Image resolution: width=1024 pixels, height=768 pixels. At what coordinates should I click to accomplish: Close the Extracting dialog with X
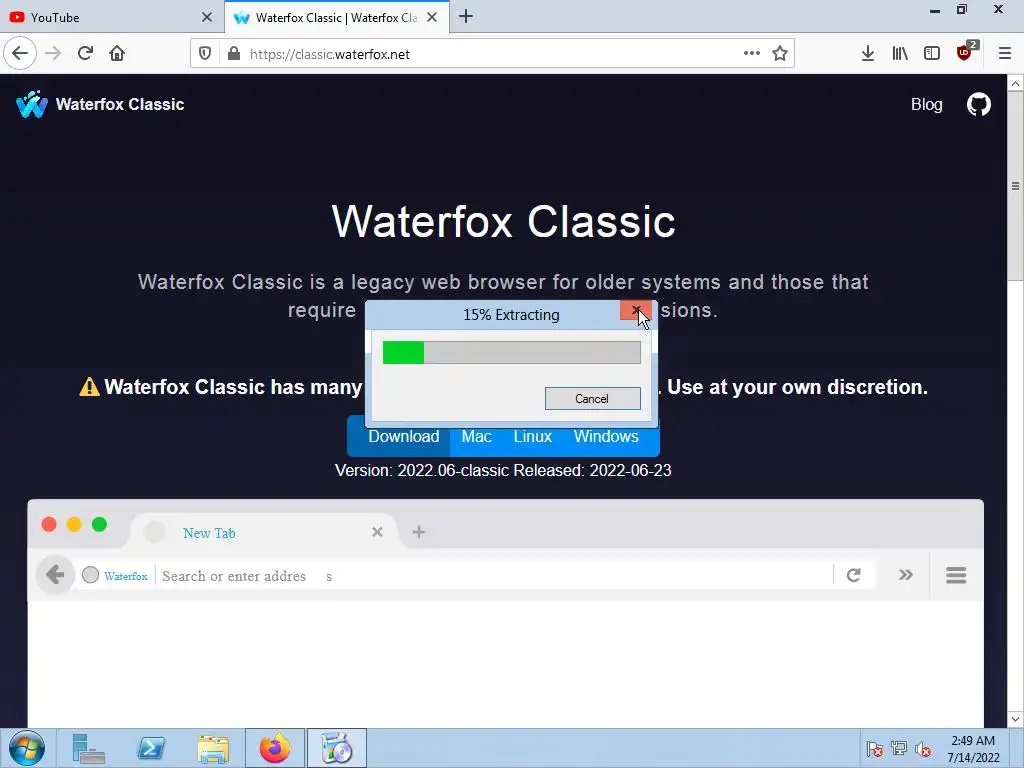click(x=636, y=311)
